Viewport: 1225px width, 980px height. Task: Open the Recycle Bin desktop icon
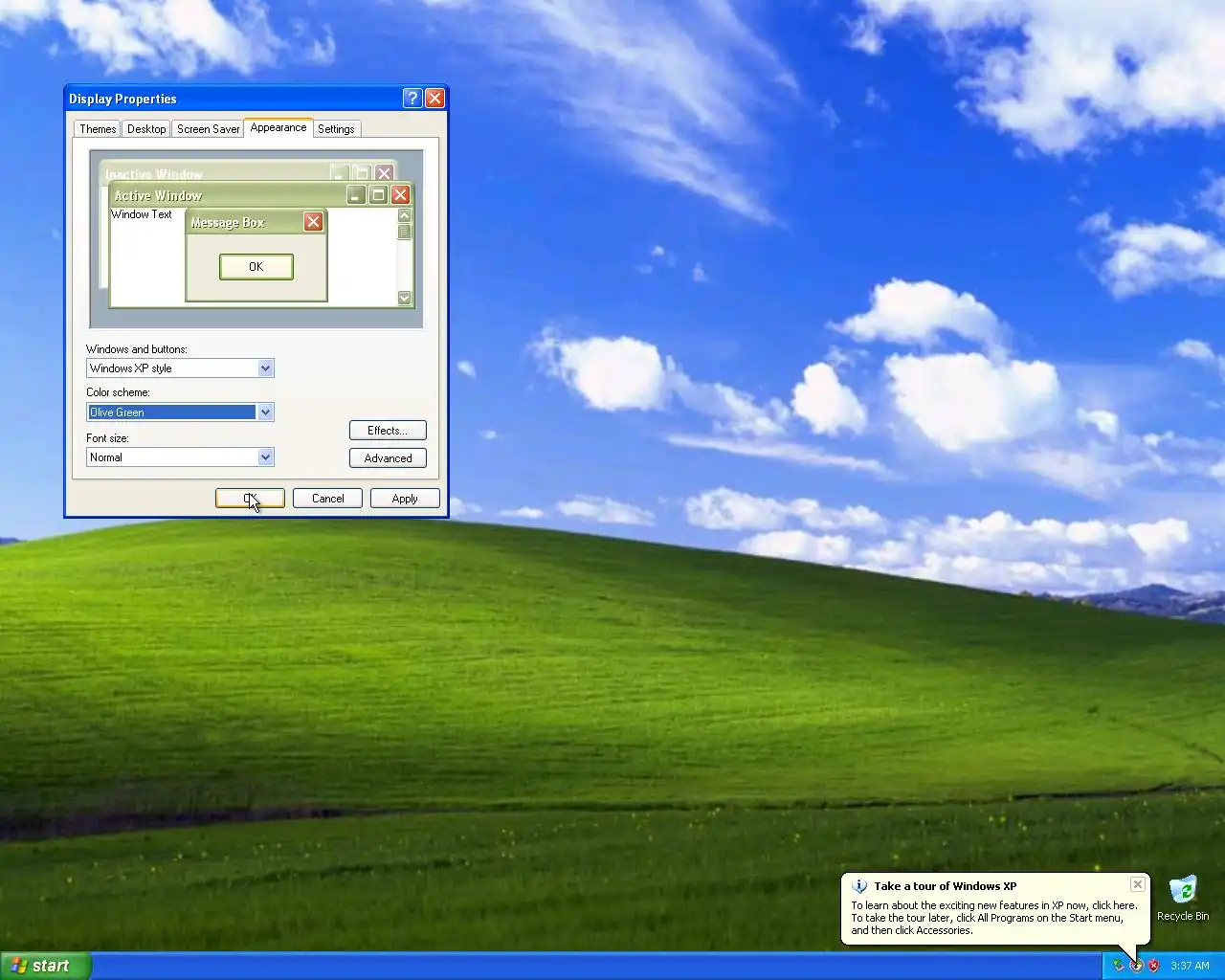(1183, 898)
